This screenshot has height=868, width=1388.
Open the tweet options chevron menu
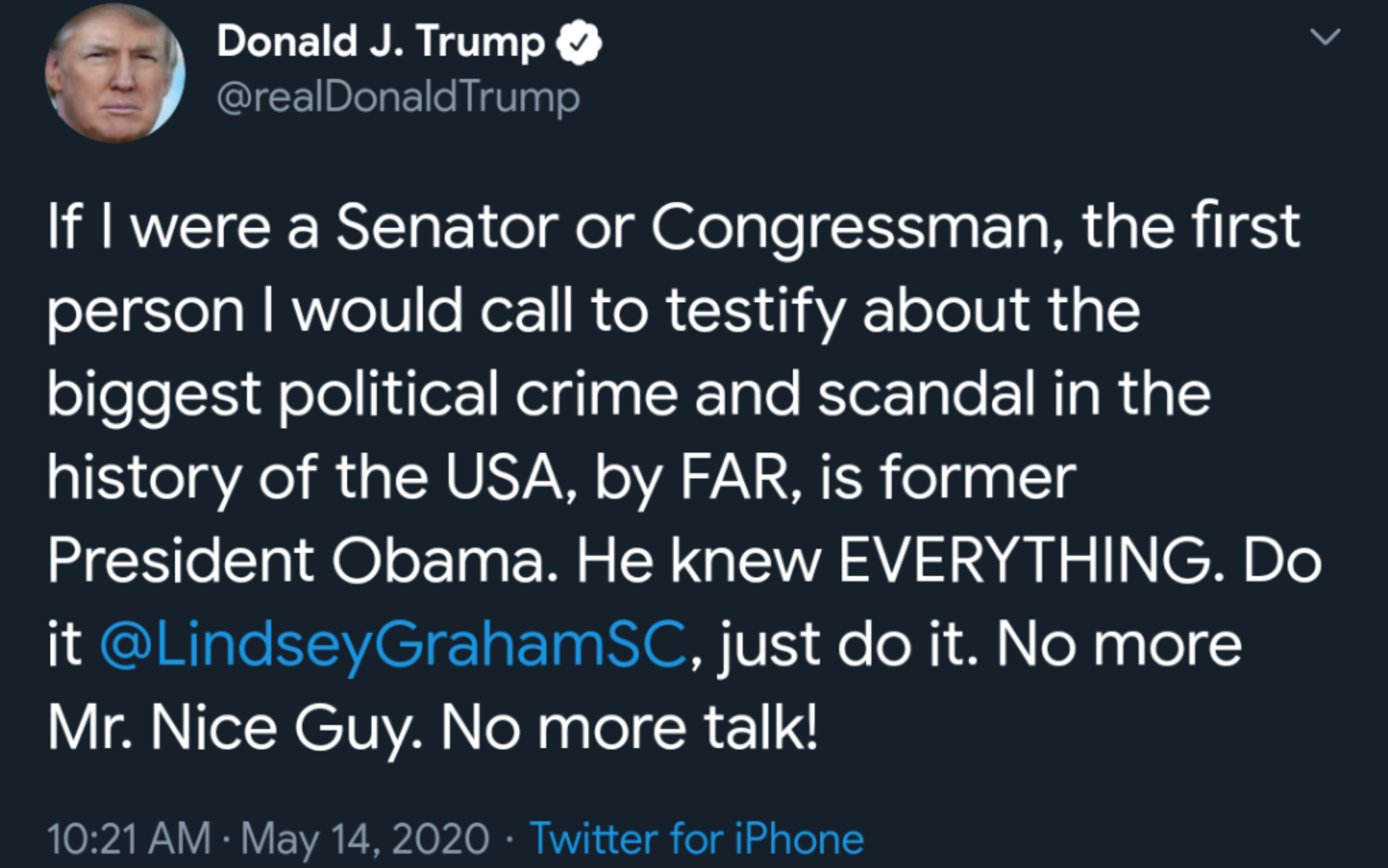coord(1325,37)
